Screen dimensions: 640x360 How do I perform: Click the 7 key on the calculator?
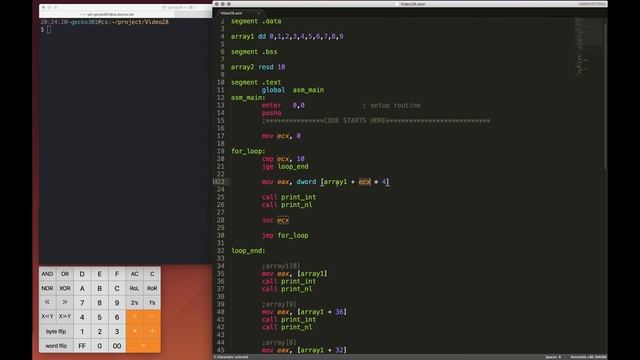[82, 302]
